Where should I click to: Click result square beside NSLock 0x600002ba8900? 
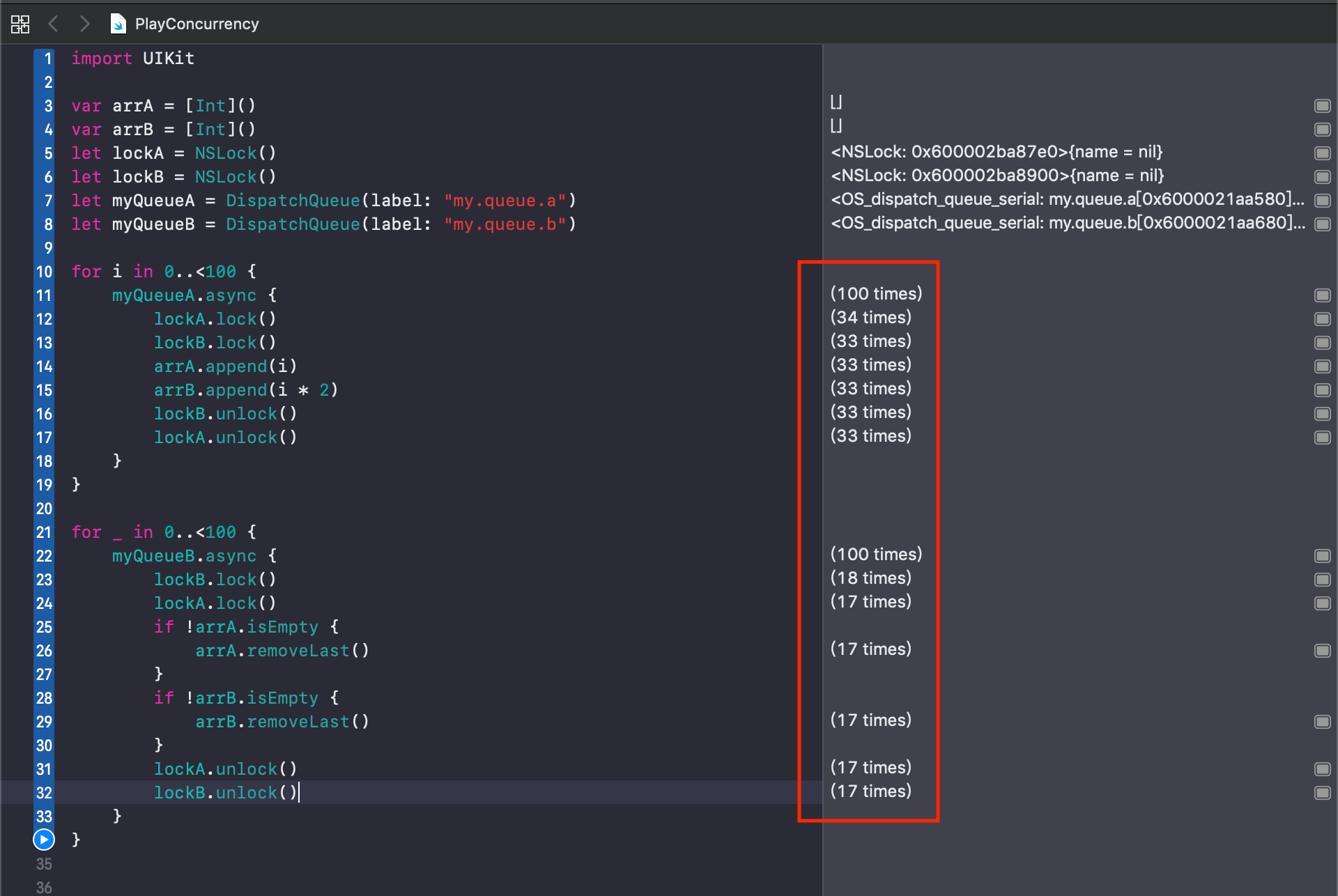point(1323,176)
